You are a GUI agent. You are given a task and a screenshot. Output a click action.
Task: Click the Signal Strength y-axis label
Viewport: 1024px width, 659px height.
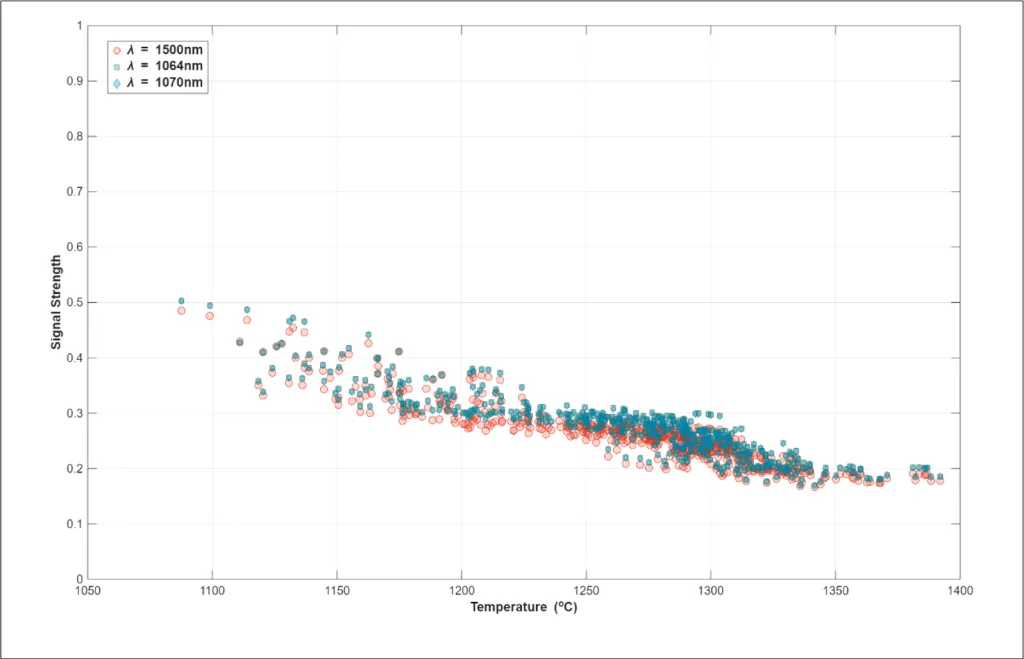point(57,303)
